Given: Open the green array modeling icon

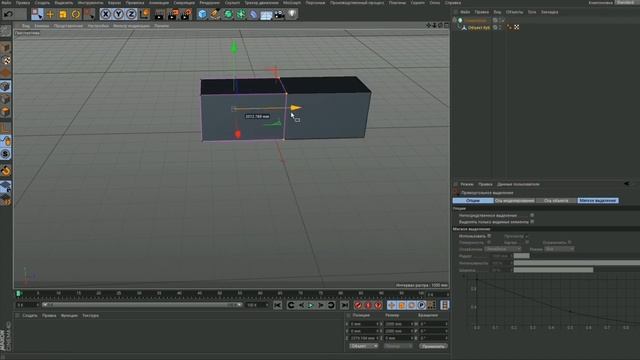Looking at the screenshot, I should 241,14.
